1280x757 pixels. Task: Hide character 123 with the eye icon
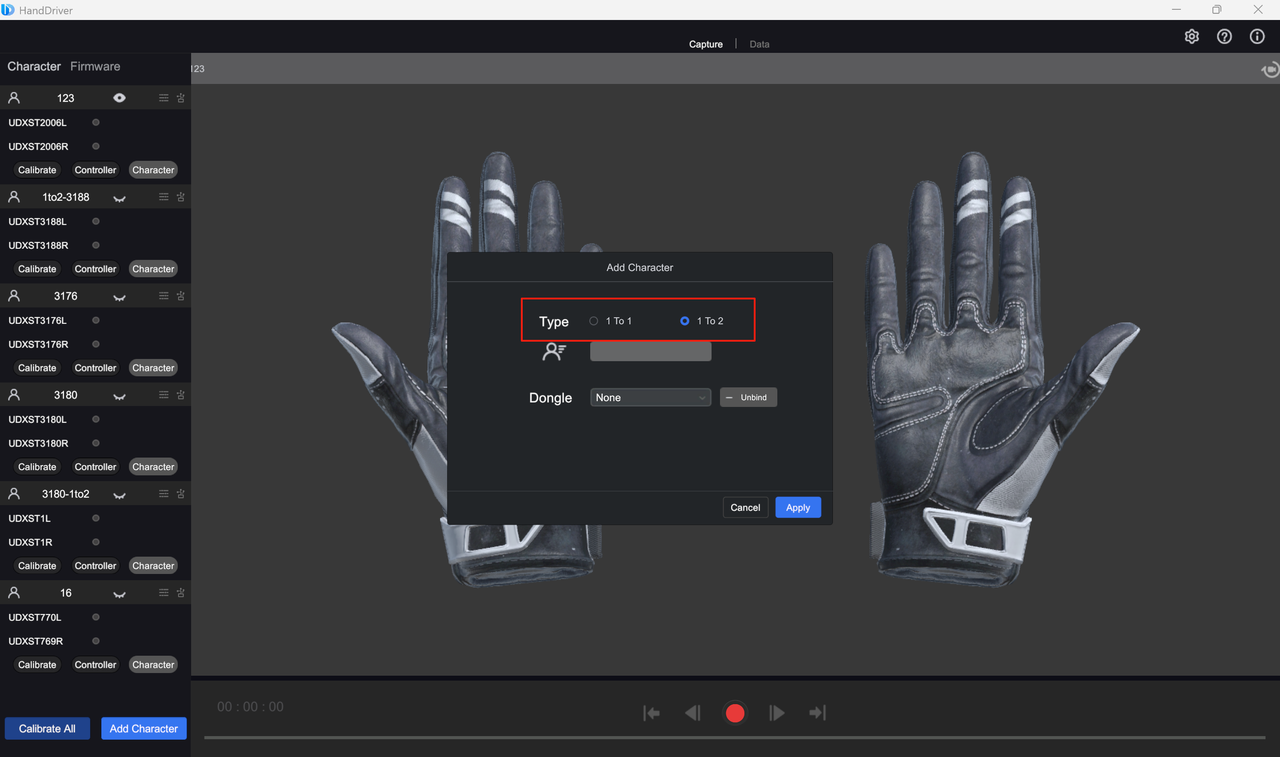click(119, 98)
